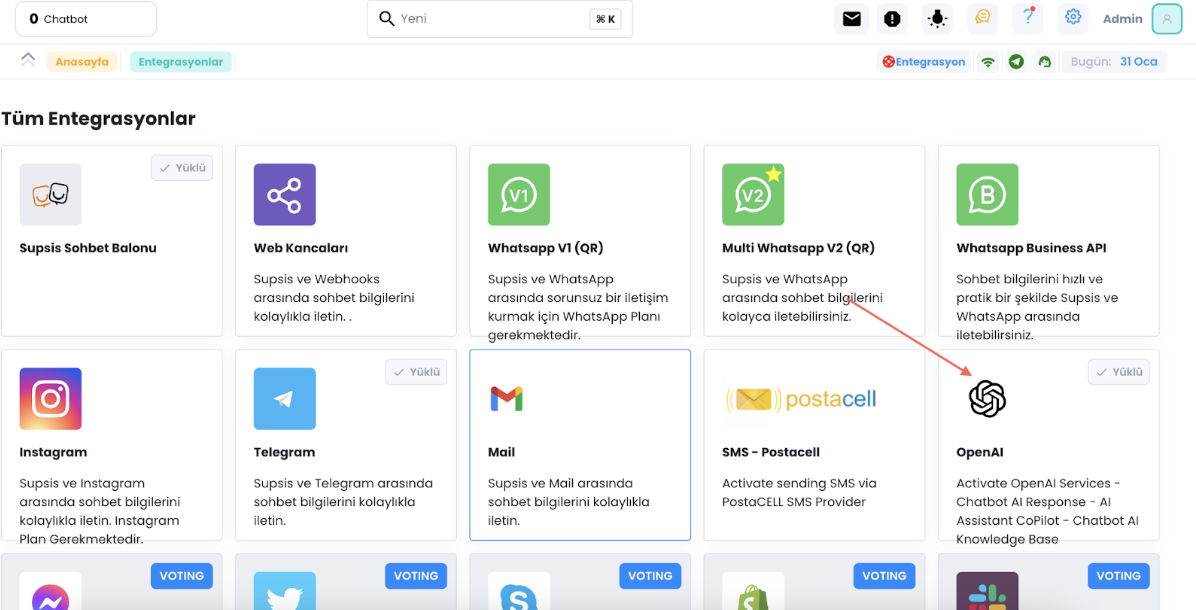Image resolution: width=1196 pixels, height=610 pixels.
Task: Select the Entegrasyonlar breadcrumb tab
Action: pyautogui.click(x=181, y=62)
